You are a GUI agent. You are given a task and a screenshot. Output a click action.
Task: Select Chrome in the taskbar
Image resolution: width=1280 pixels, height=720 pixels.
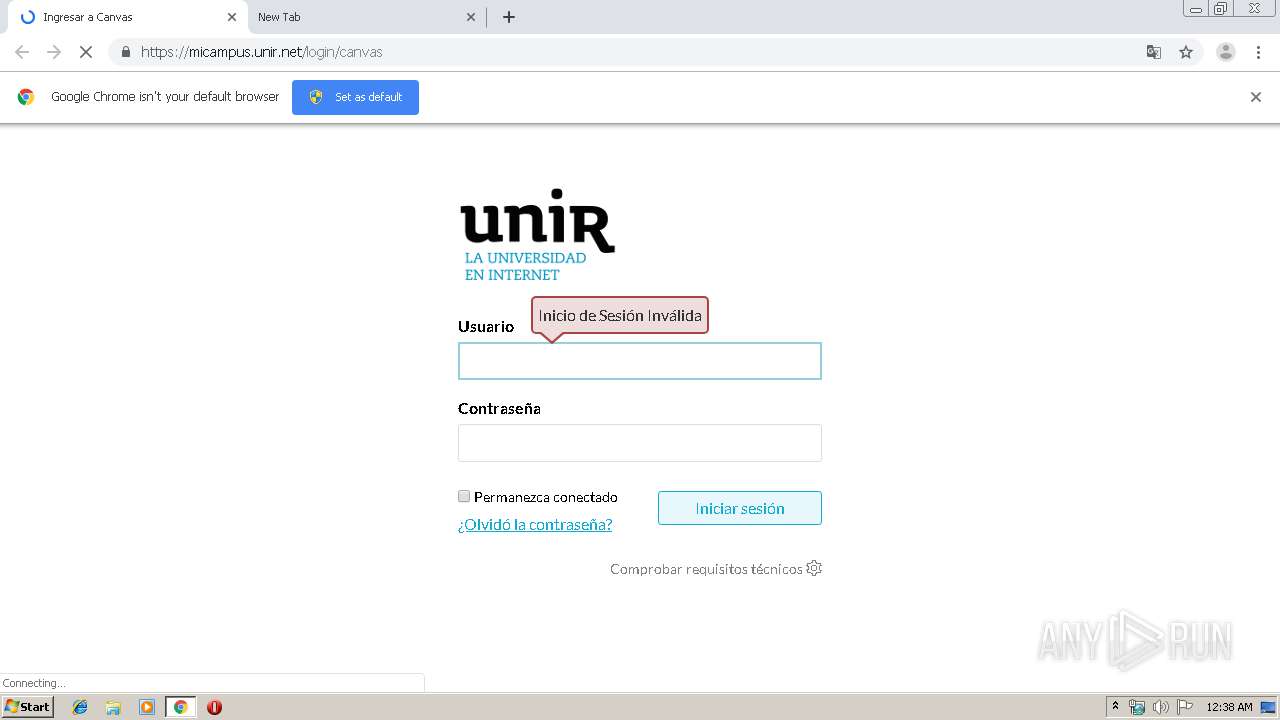(180, 707)
